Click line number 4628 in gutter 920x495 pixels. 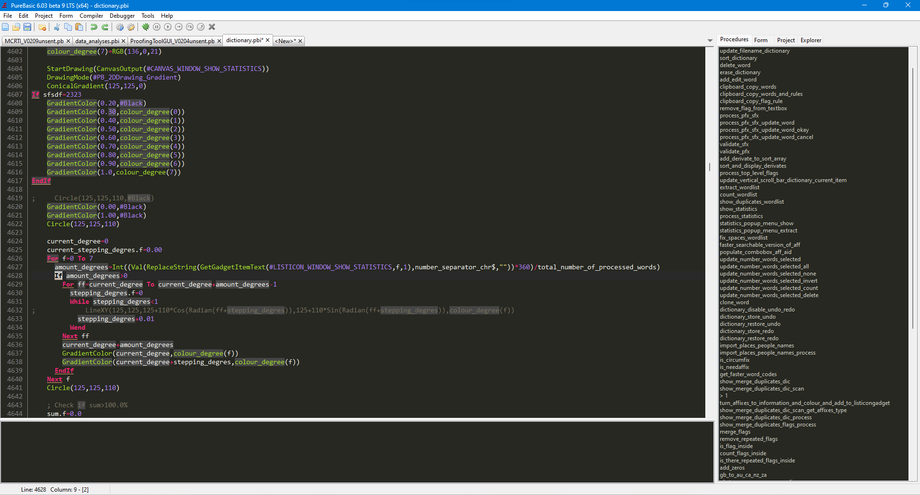(x=15, y=276)
